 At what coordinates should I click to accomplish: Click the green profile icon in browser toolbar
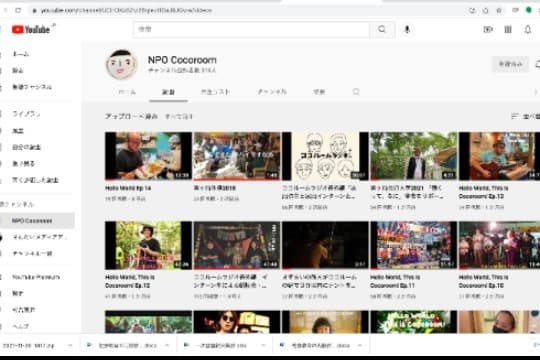click(529, 10)
